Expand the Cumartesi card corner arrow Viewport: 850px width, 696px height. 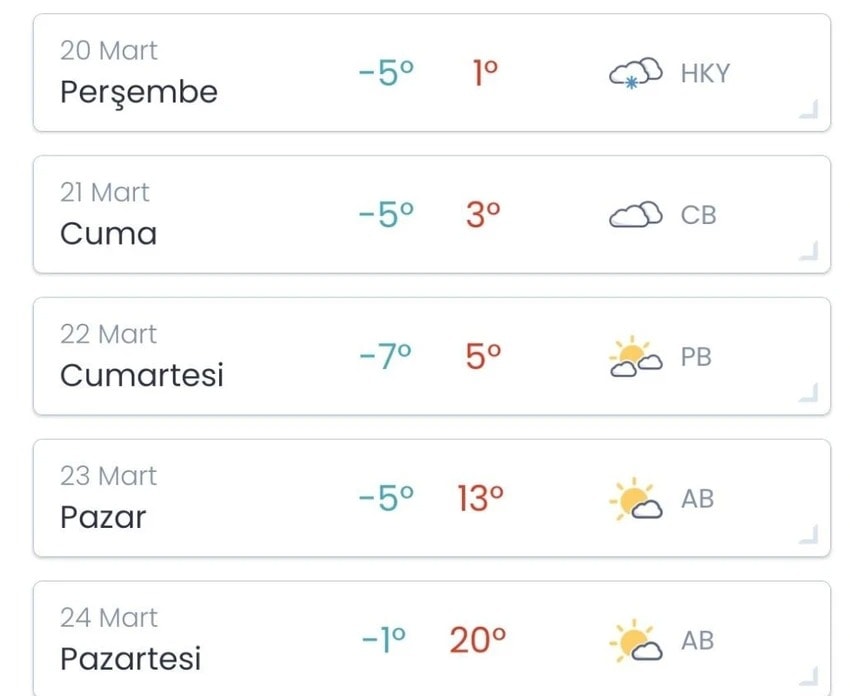click(808, 393)
